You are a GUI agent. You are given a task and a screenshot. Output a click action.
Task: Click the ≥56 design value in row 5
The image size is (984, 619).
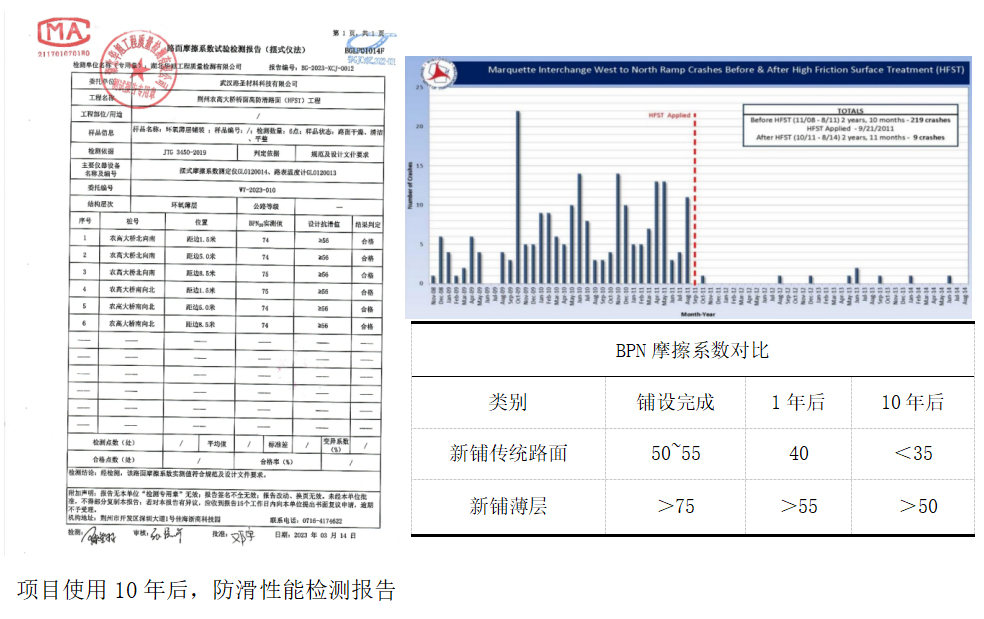tap(323, 308)
